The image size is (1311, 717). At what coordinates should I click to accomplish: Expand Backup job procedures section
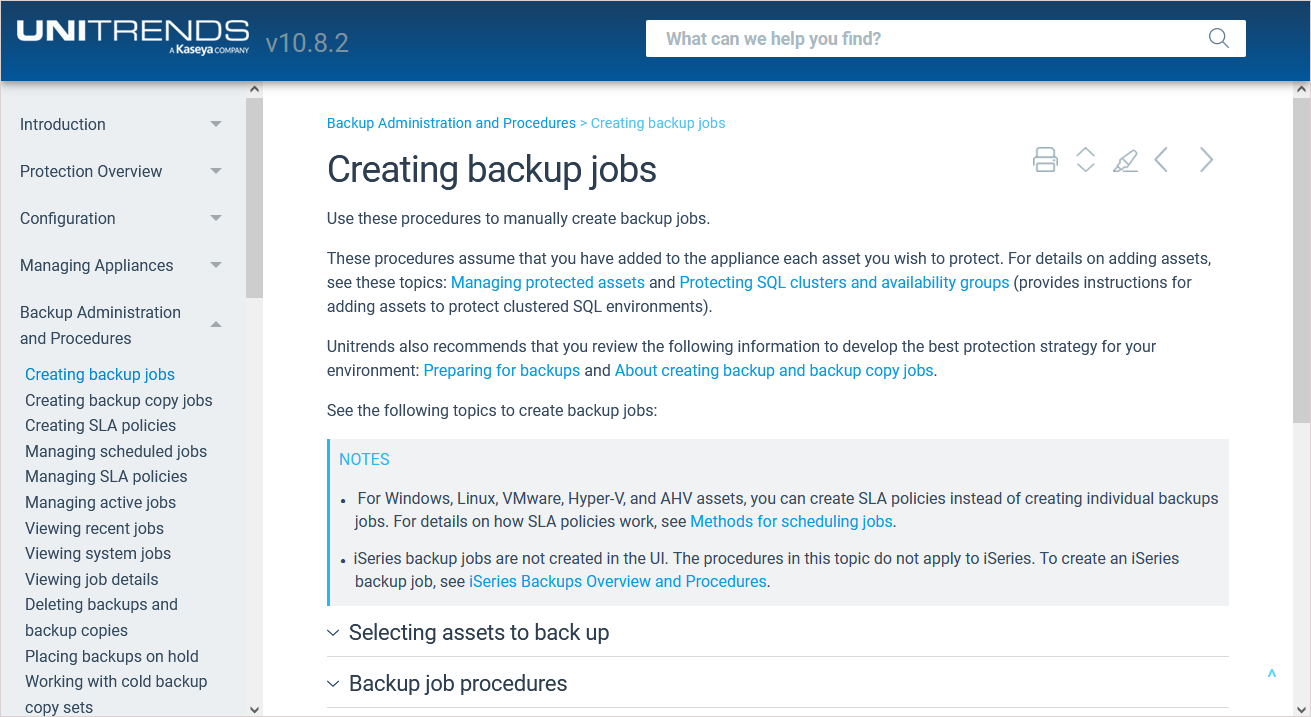pyautogui.click(x=457, y=684)
